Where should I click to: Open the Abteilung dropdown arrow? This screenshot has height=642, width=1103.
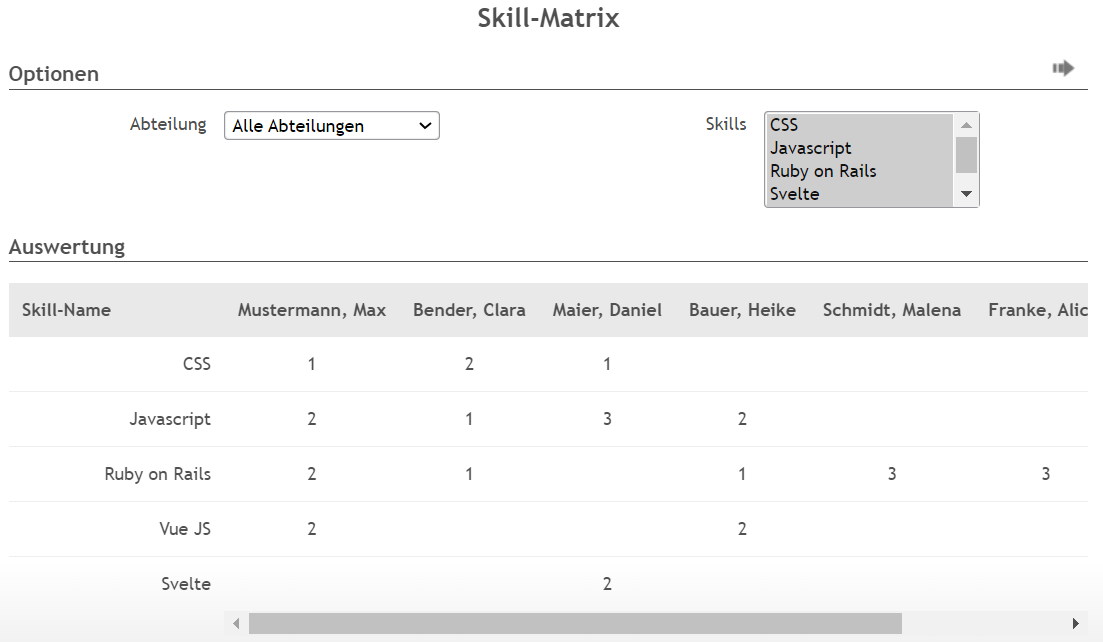(x=426, y=125)
